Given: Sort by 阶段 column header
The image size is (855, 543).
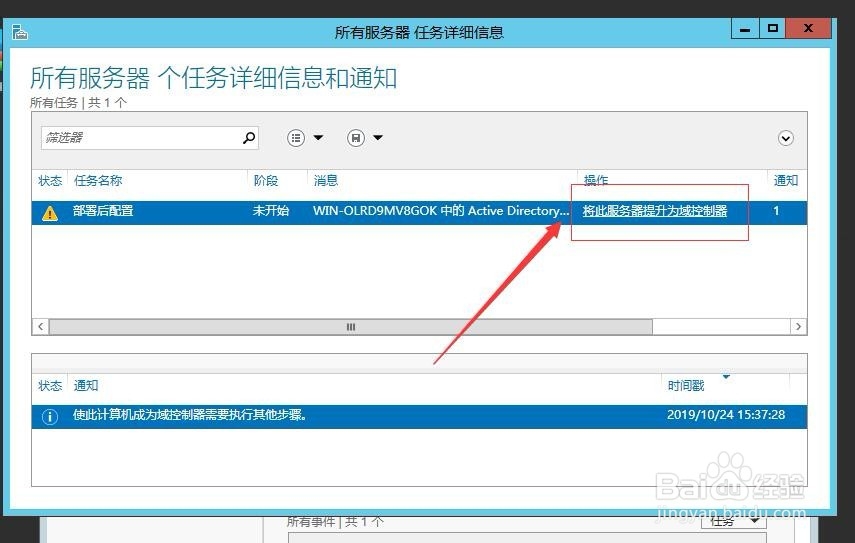Looking at the screenshot, I should (266, 180).
